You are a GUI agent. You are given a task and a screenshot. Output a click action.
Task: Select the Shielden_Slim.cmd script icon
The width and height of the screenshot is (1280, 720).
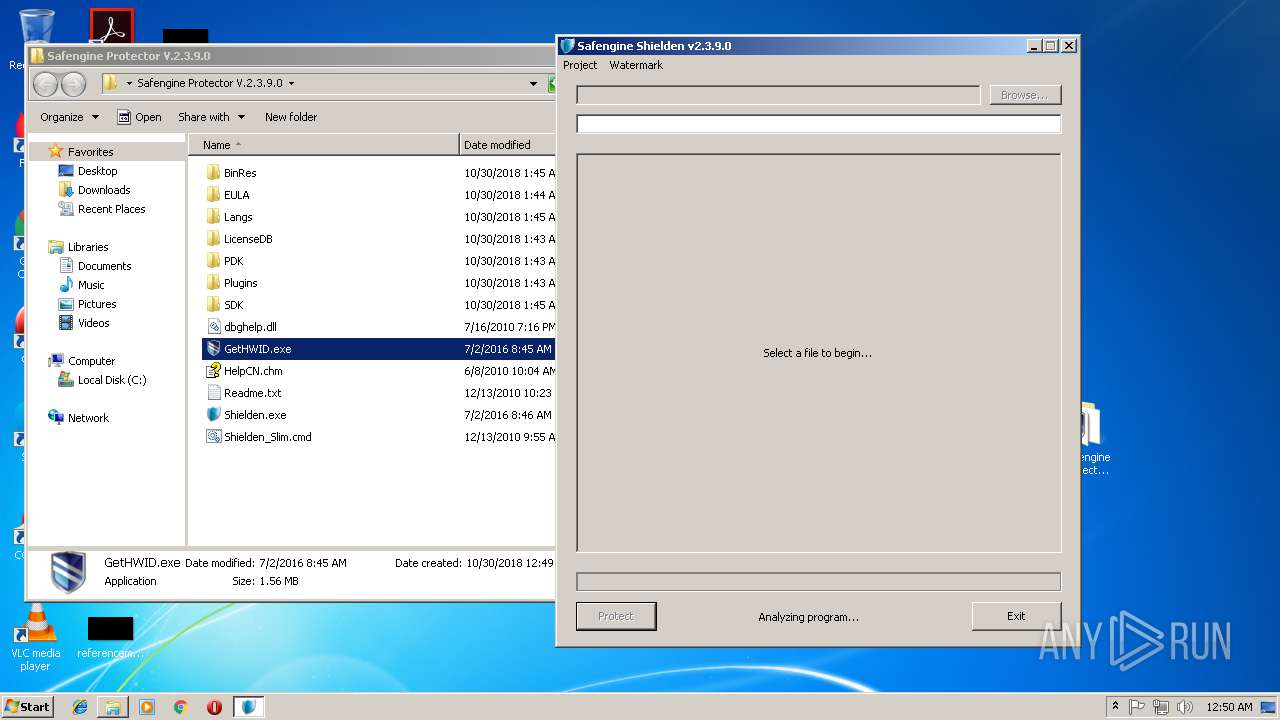(x=213, y=436)
